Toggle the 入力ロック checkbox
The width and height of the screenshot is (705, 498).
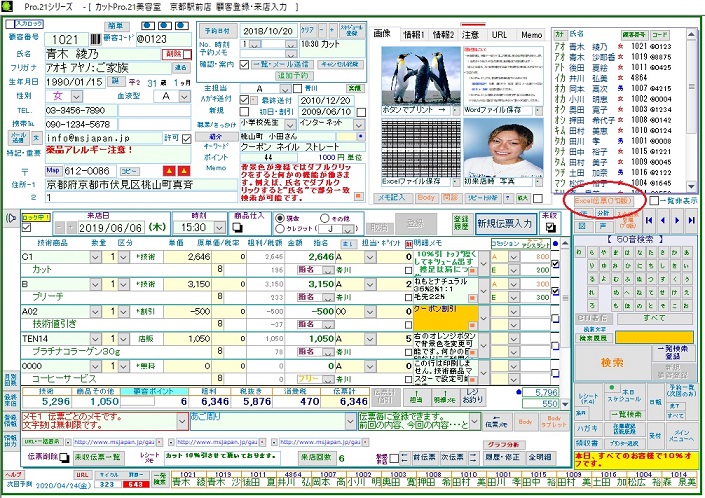(x=10, y=24)
